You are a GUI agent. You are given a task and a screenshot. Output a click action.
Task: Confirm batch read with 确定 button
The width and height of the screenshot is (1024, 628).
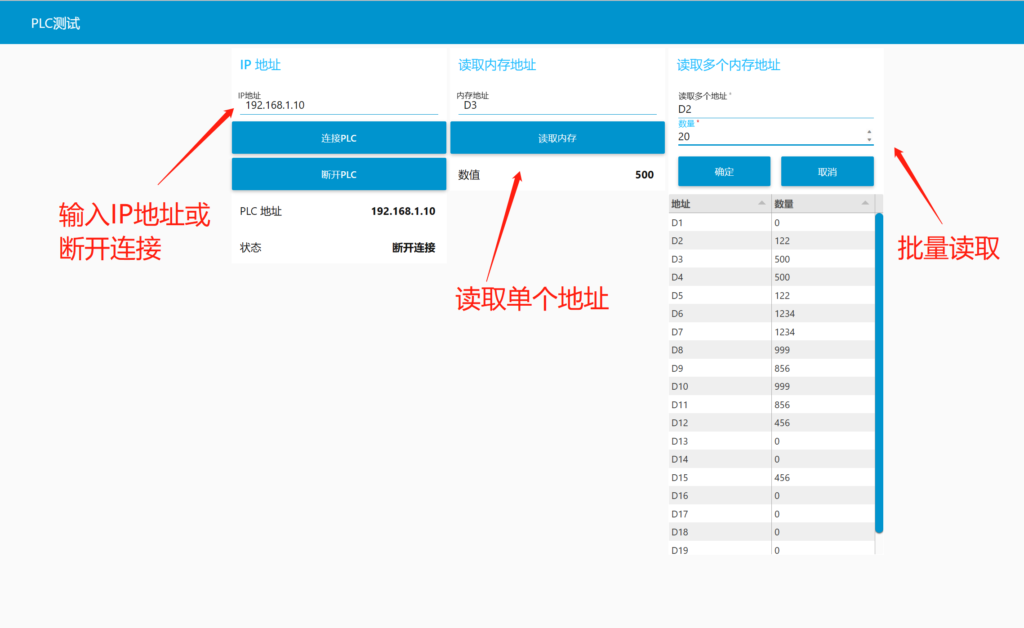point(724,172)
